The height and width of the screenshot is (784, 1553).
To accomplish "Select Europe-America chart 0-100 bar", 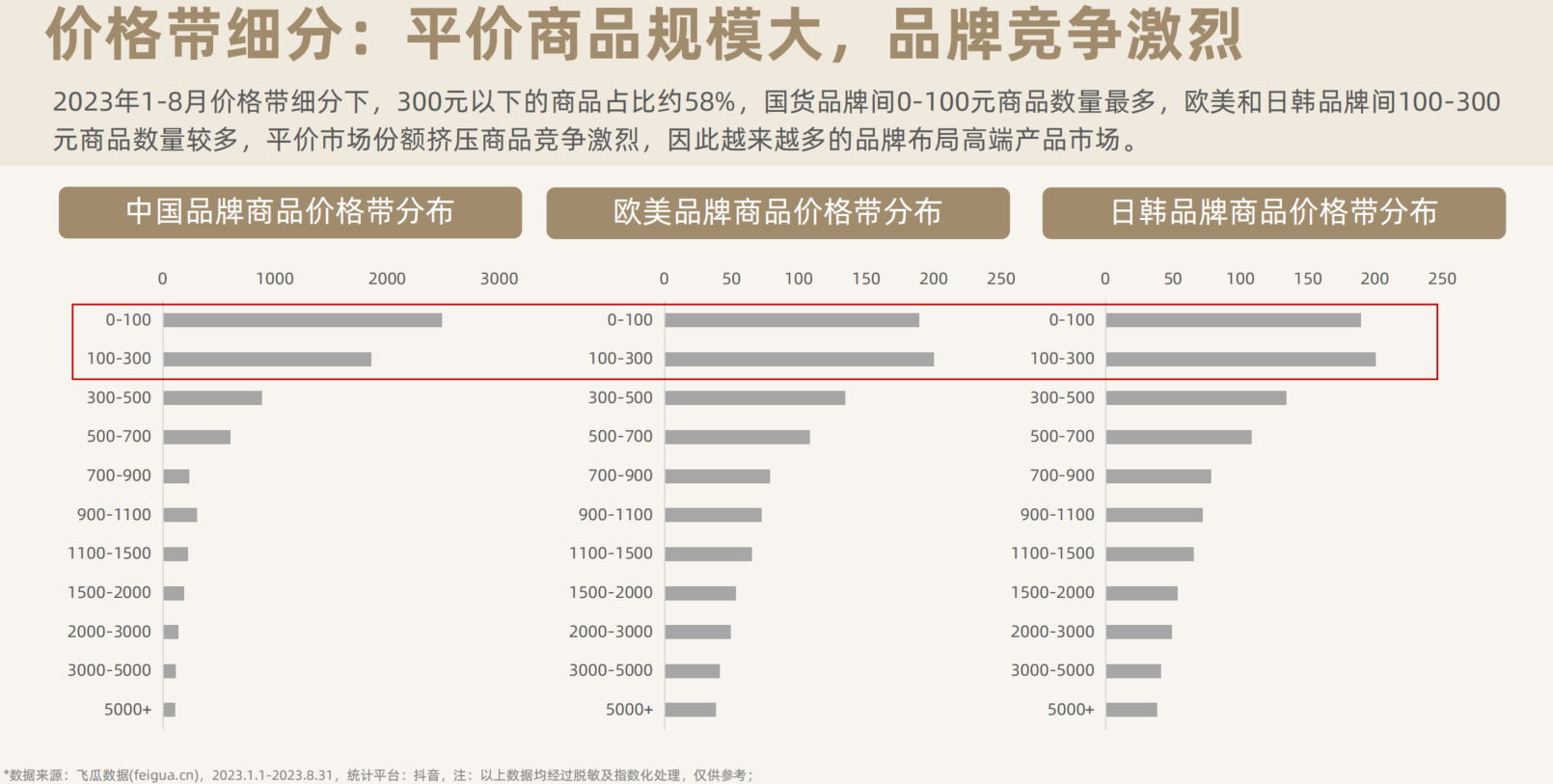I will 792,320.
